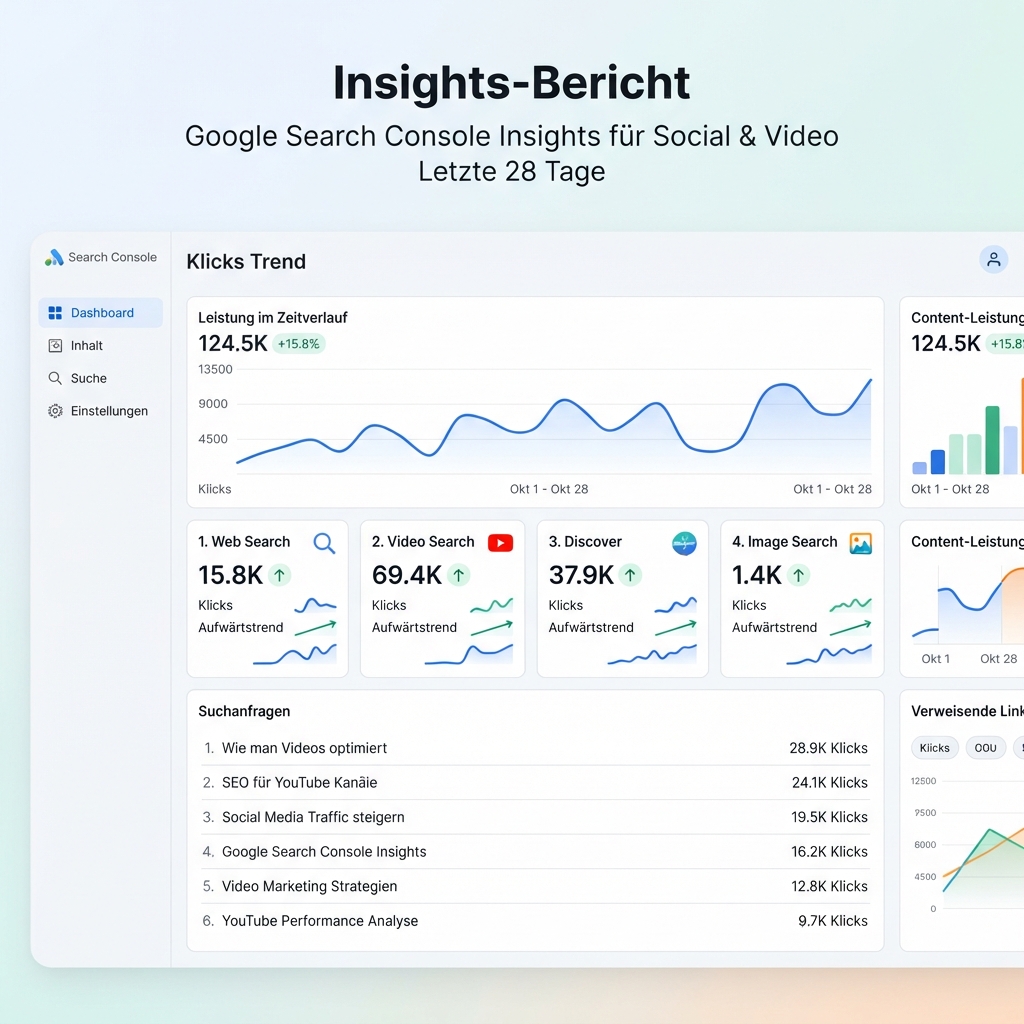This screenshot has height=1024, width=1024.
Task: Open the 3. Discover card
Action: point(622,599)
